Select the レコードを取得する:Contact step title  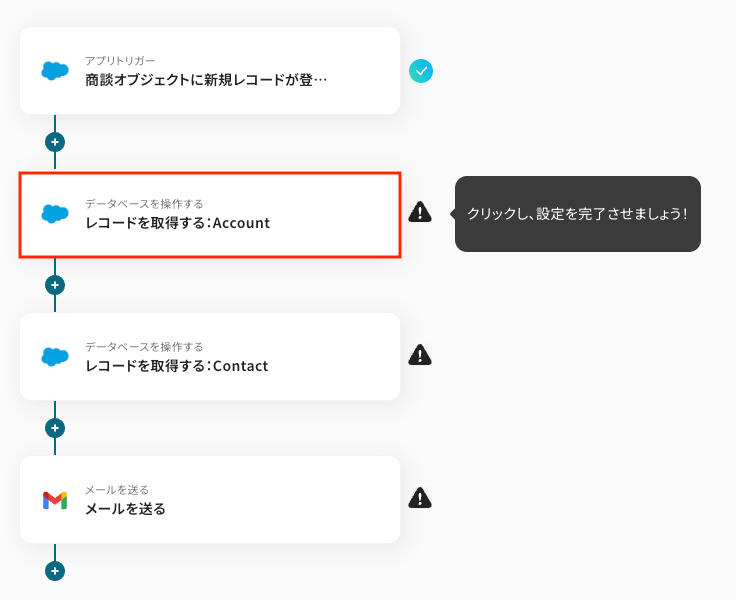point(176,366)
